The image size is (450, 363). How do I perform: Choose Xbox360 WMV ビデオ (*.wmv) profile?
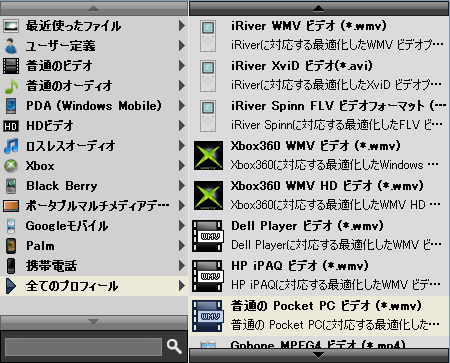[x=319, y=156]
